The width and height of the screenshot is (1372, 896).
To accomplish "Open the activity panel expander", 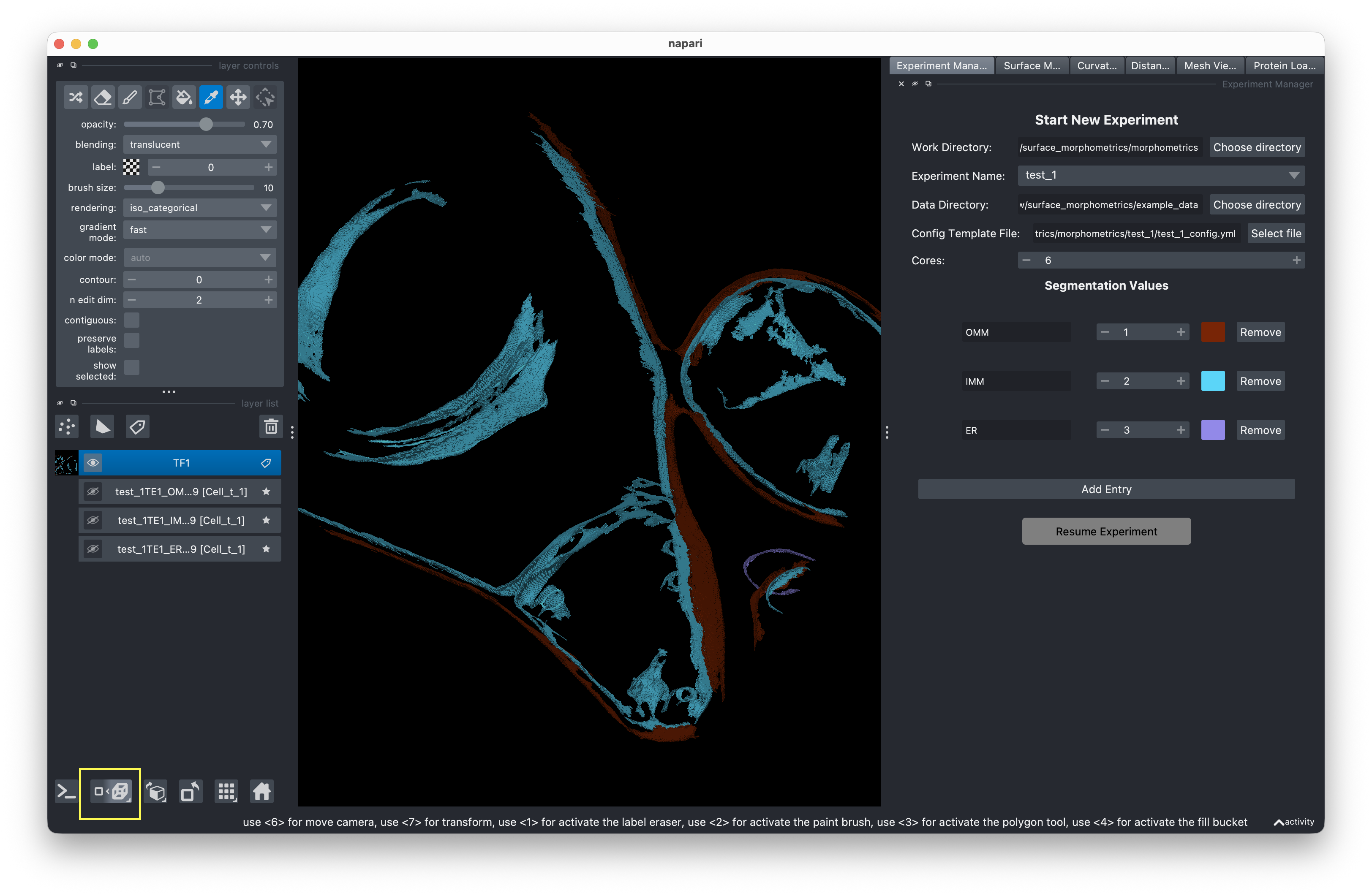I will [1293, 822].
